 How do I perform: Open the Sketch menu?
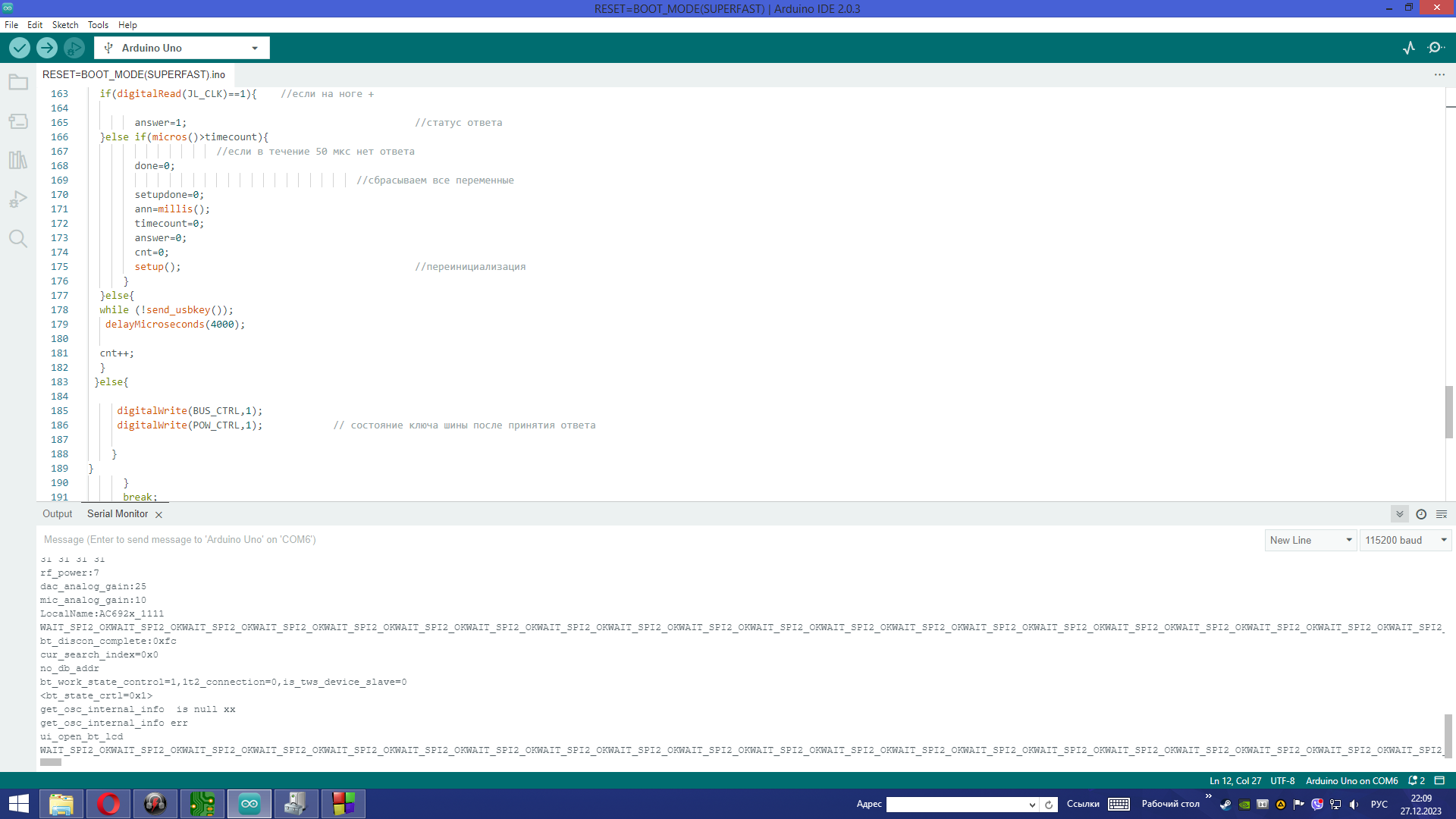pyautogui.click(x=65, y=25)
